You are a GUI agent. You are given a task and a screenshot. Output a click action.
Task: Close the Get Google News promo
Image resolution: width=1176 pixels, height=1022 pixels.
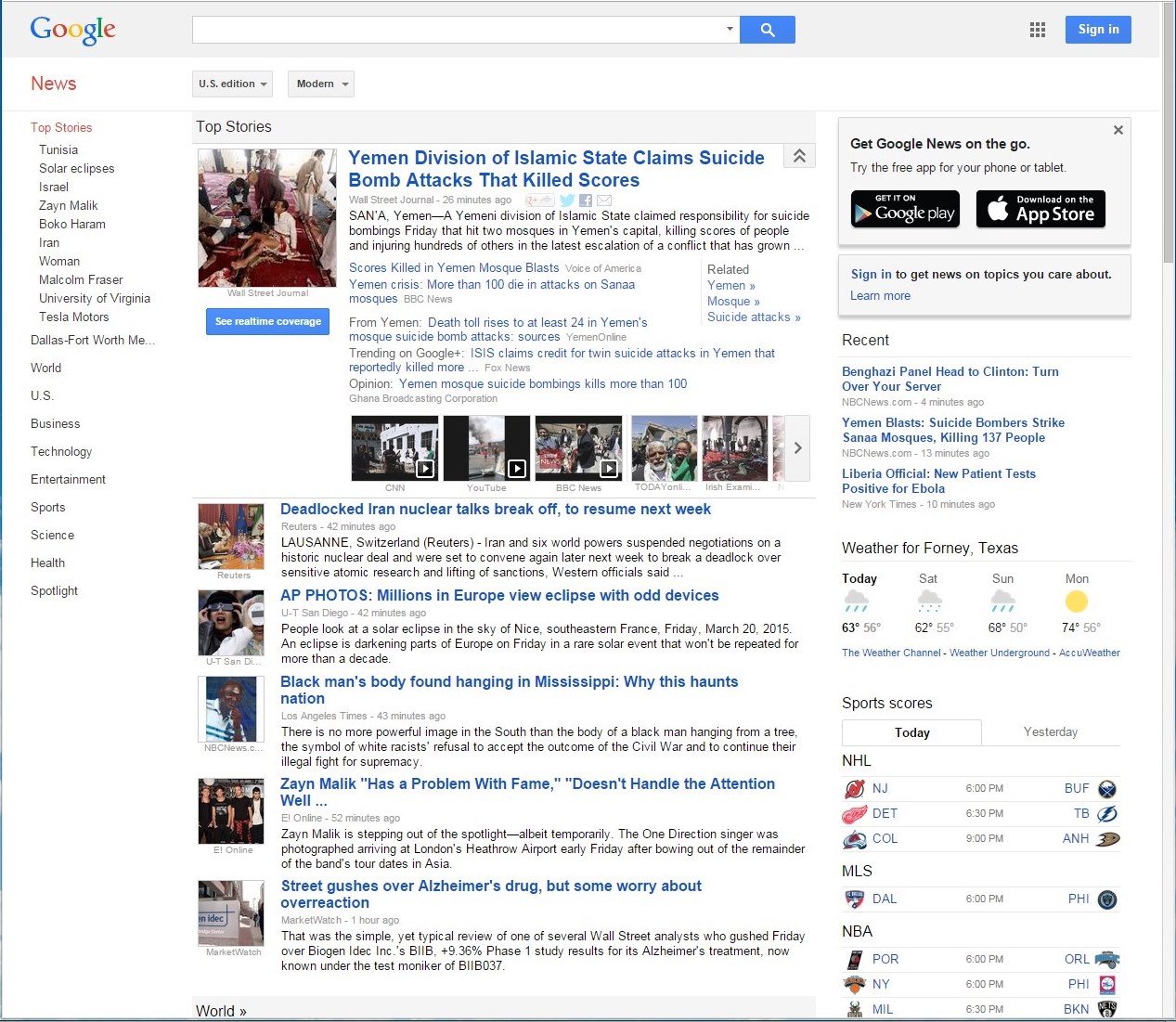click(x=1118, y=130)
